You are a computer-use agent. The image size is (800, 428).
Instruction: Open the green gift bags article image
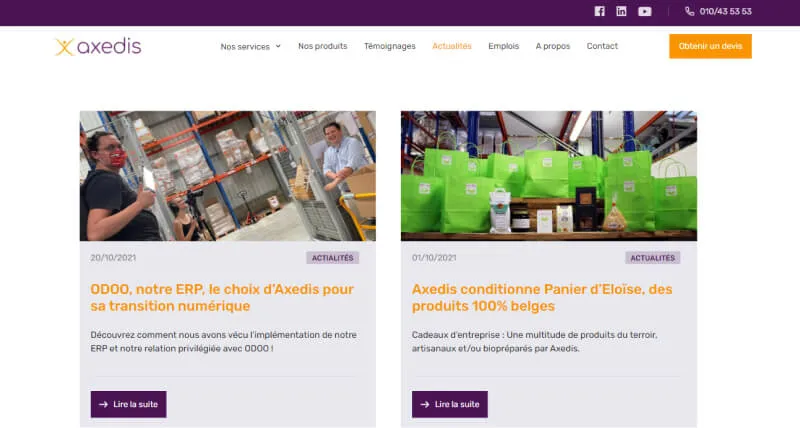click(x=549, y=176)
